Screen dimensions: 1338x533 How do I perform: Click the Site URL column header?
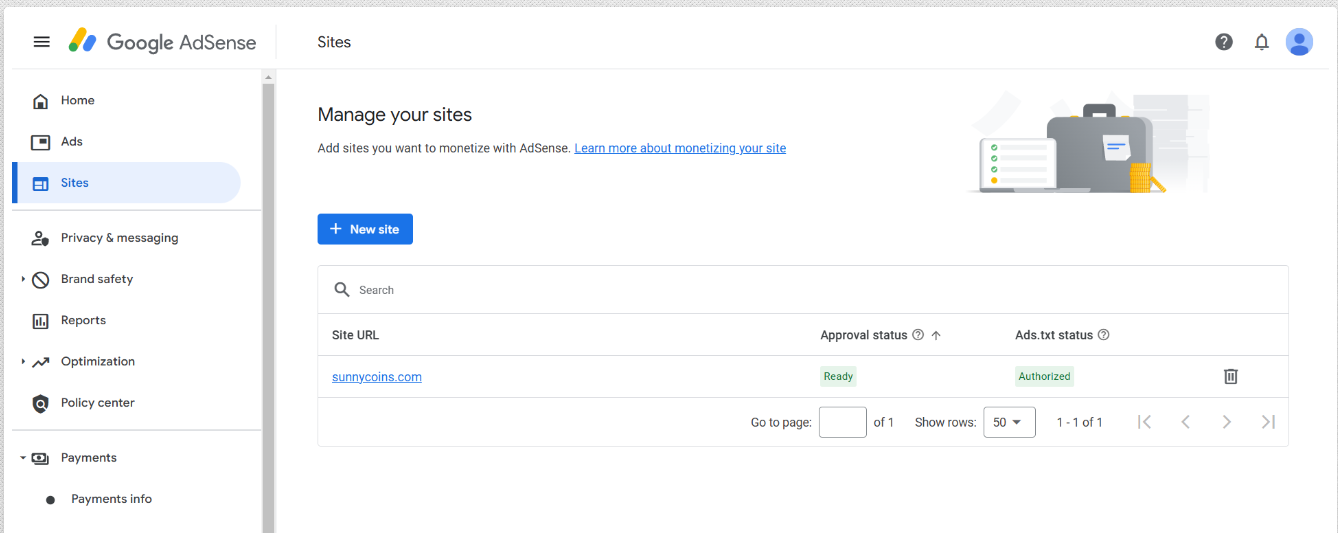[x=356, y=335]
